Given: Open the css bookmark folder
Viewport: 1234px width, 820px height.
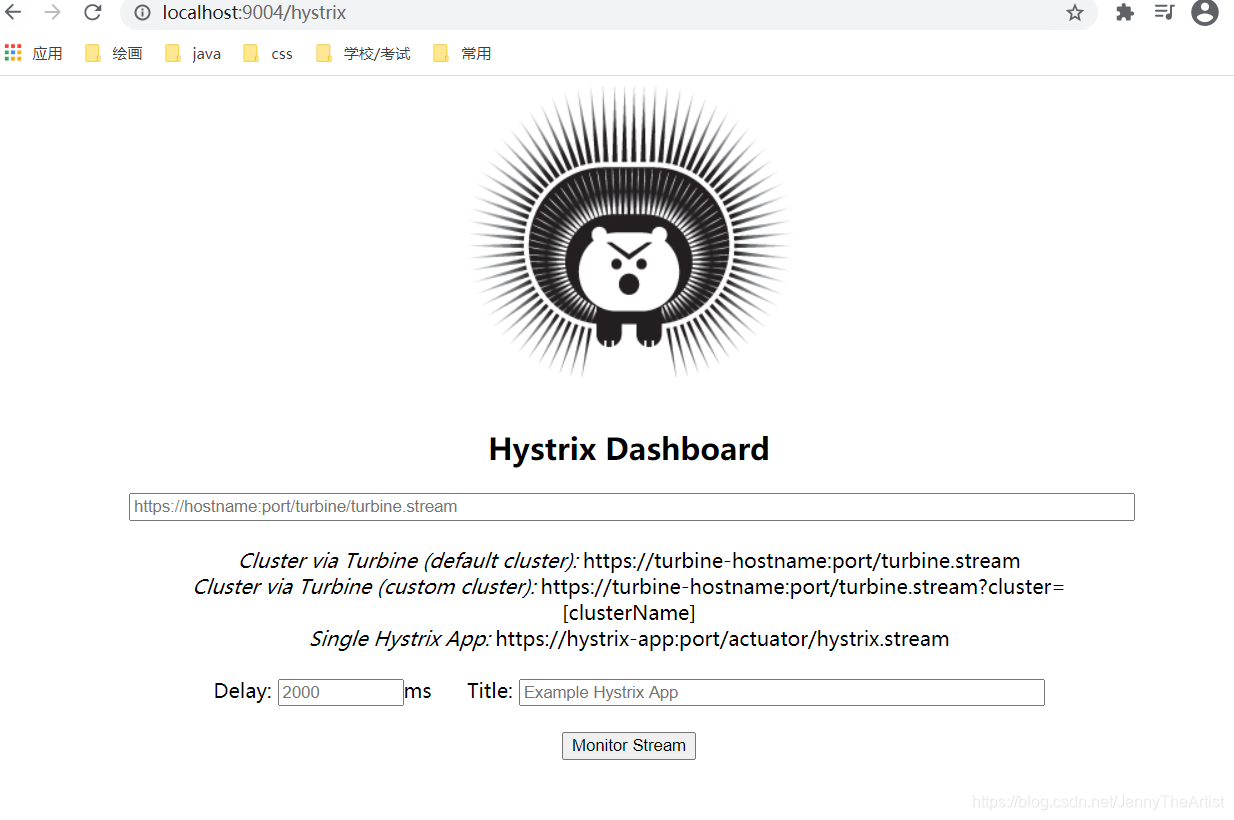Looking at the screenshot, I should click(268, 53).
